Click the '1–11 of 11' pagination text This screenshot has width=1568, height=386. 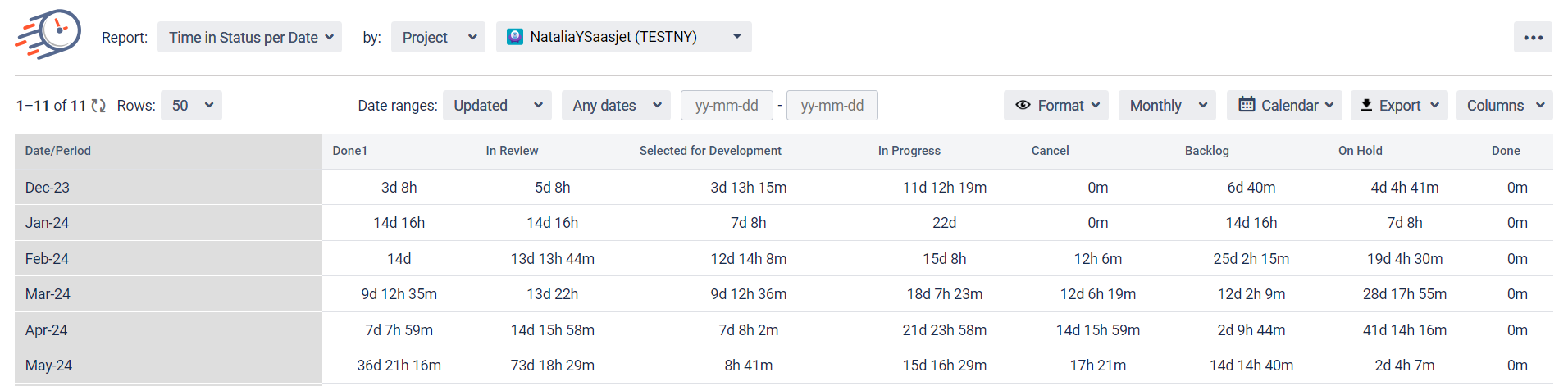pos(51,106)
